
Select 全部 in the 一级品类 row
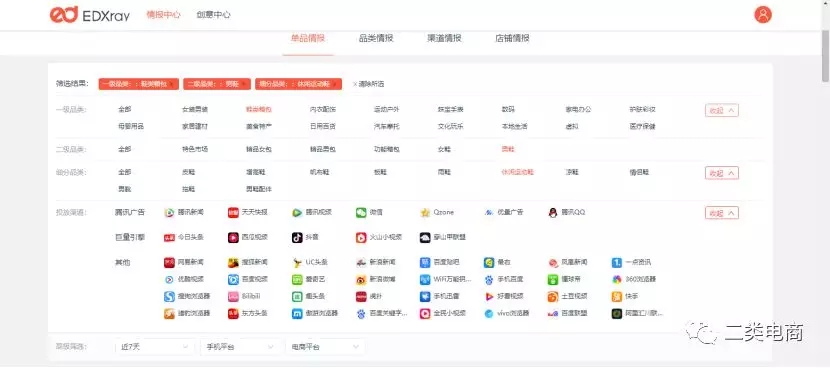click(124, 110)
